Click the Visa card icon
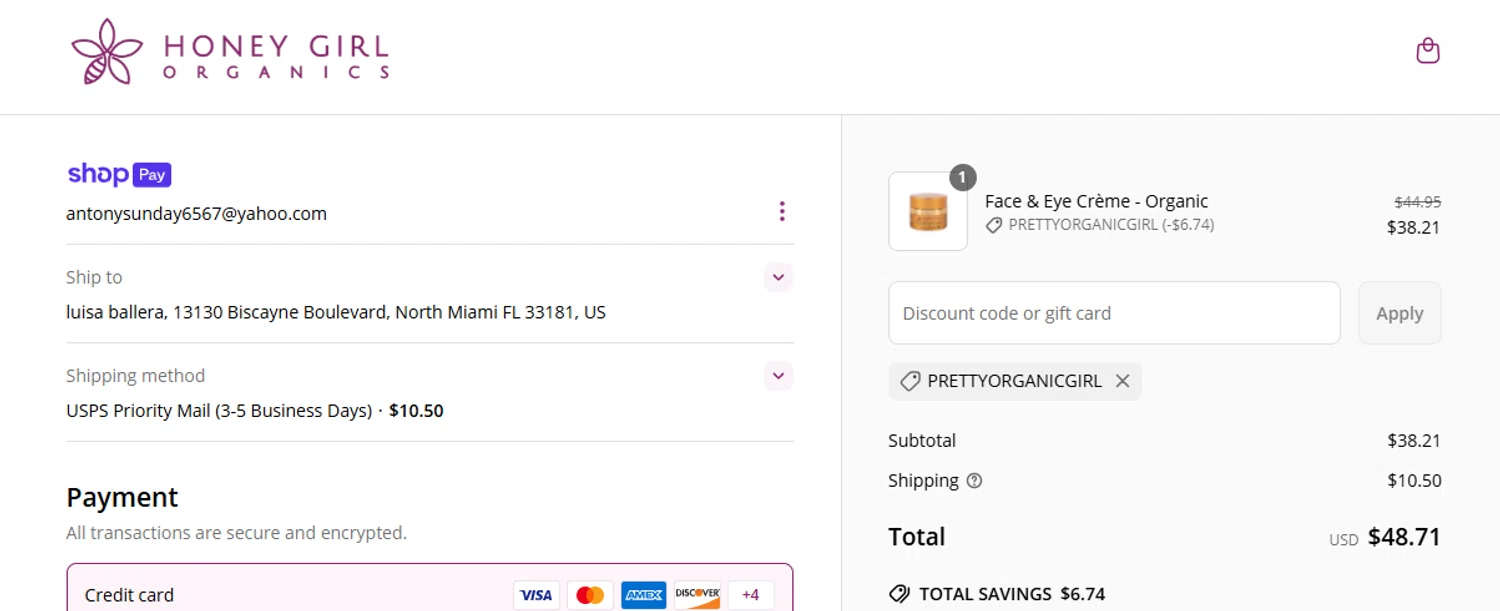 pos(536,595)
